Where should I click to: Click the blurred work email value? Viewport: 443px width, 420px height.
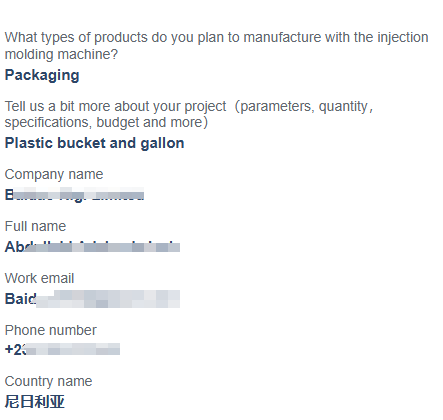pyautogui.click(x=92, y=299)
